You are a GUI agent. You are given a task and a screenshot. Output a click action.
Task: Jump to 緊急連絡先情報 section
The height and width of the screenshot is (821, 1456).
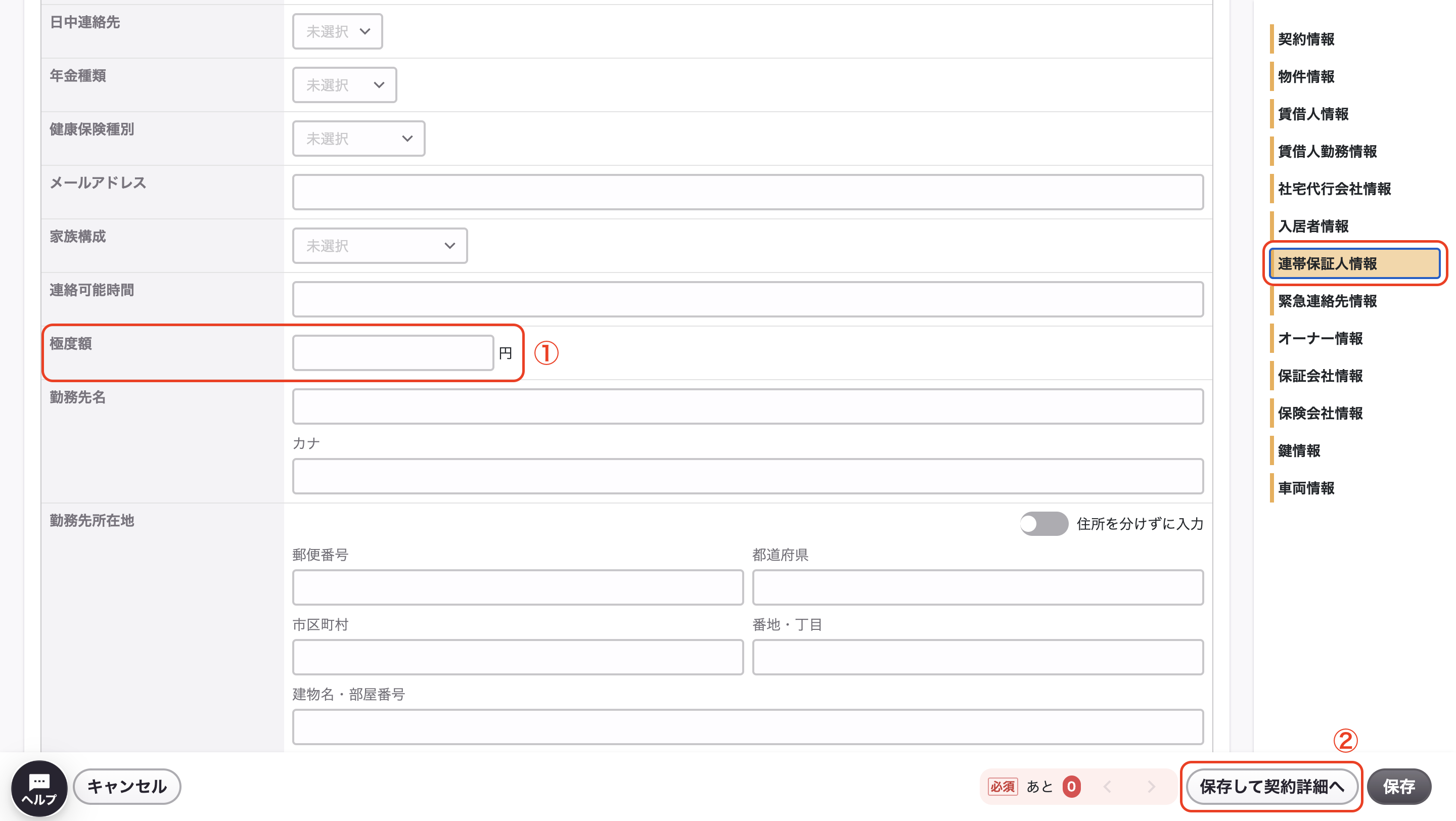[1327, 301]
